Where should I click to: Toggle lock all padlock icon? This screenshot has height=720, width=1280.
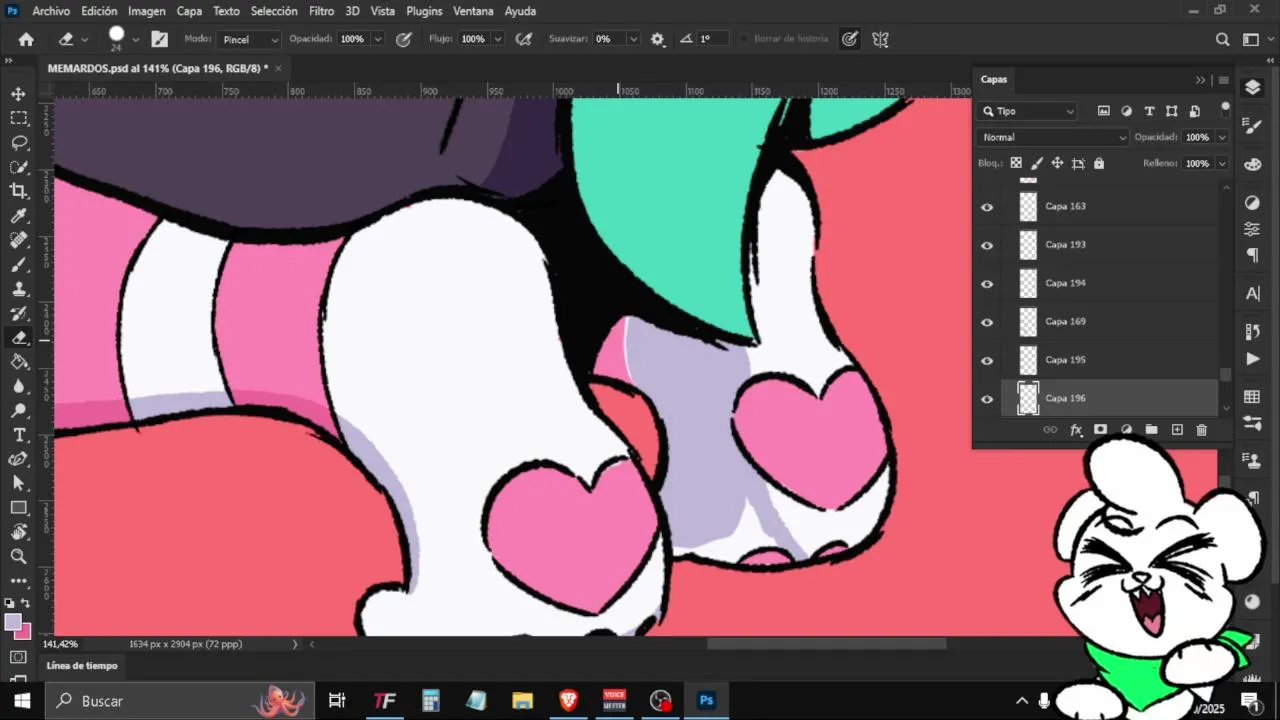[x=1099, y=163]
